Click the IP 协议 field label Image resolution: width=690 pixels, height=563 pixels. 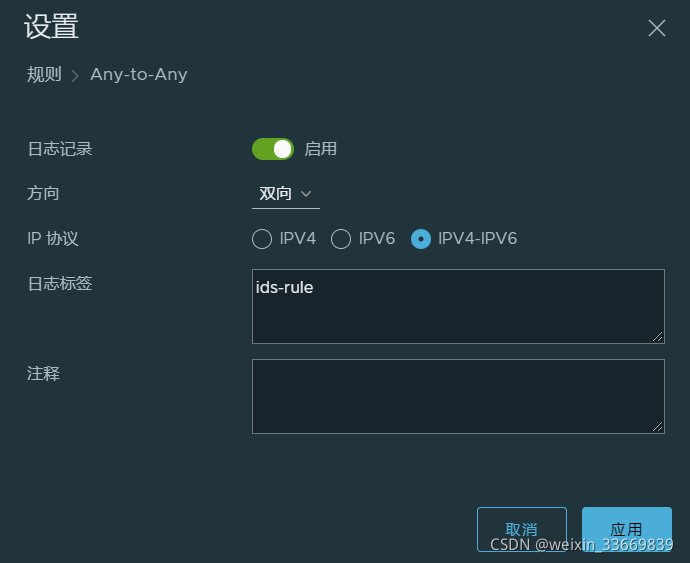[x=52, y=239]
